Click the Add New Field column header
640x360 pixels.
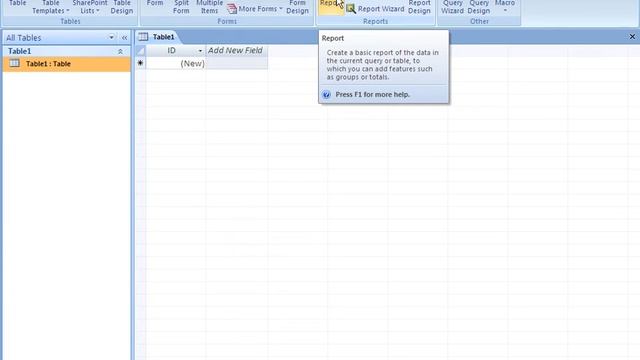[236, 51]
